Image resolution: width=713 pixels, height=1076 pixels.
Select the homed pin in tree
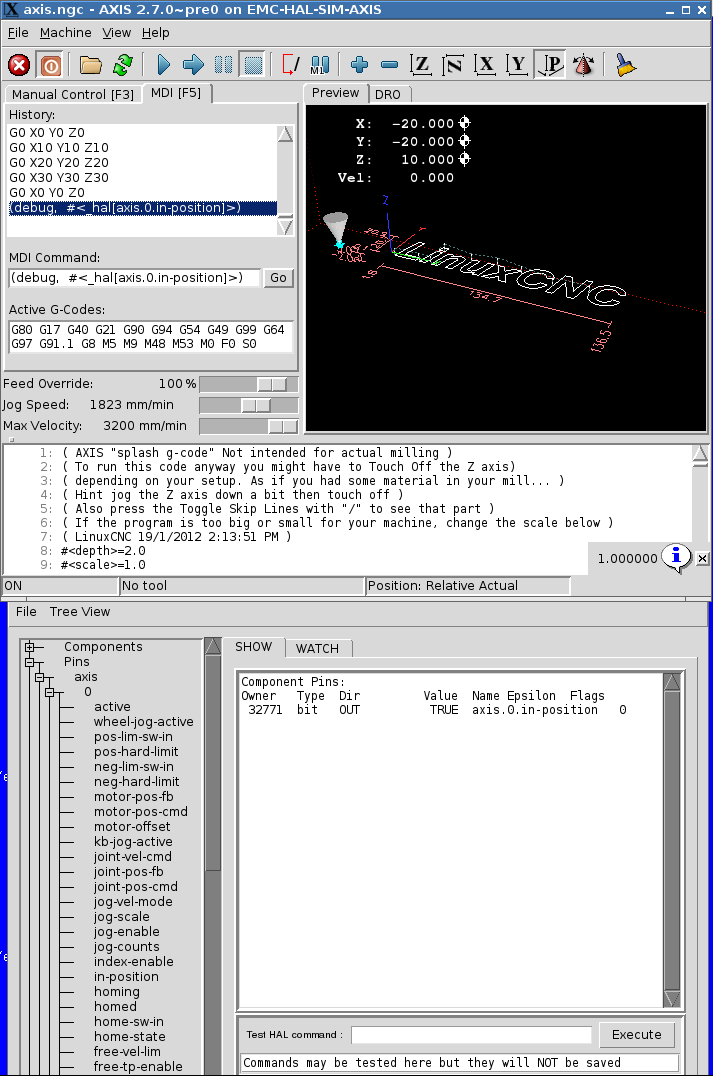coord(115,1007)
